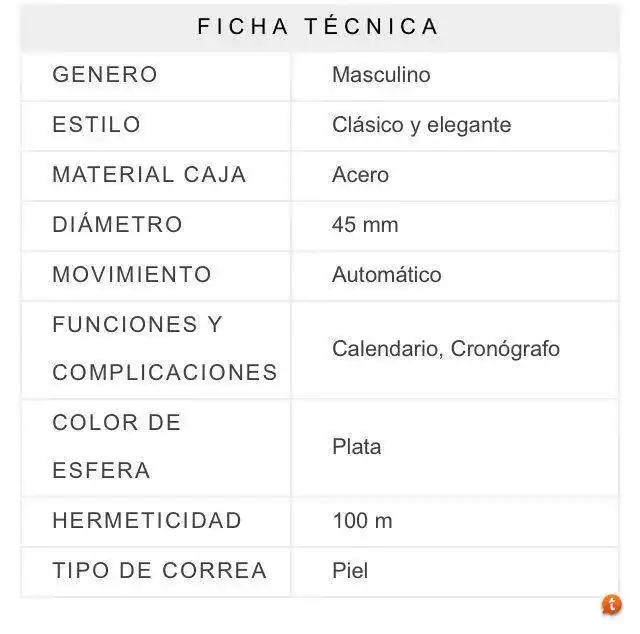Click the DIÁMETRO label
The height and width of the screenshot is (634, 640).
click(x=118, y=224)
